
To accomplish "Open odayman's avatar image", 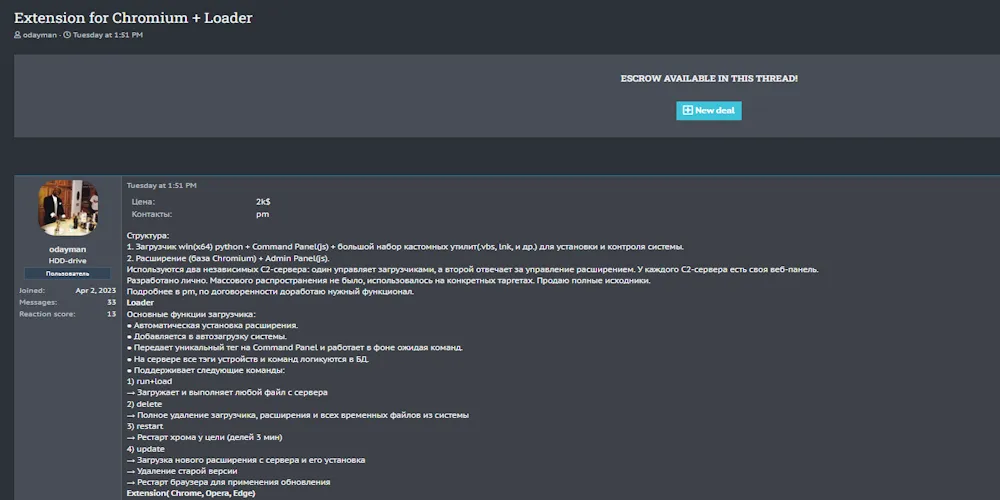I will (x=68, y=208).
